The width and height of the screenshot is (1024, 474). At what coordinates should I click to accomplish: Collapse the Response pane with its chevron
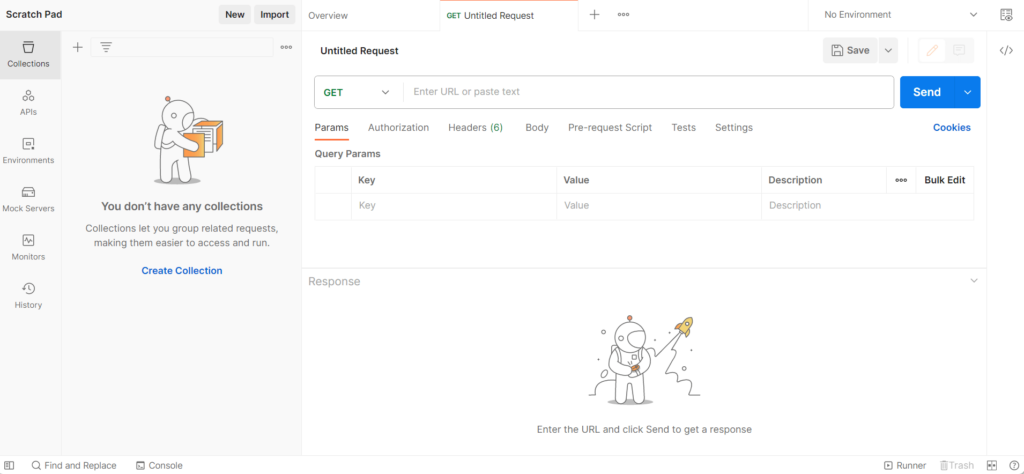point(974,281)
